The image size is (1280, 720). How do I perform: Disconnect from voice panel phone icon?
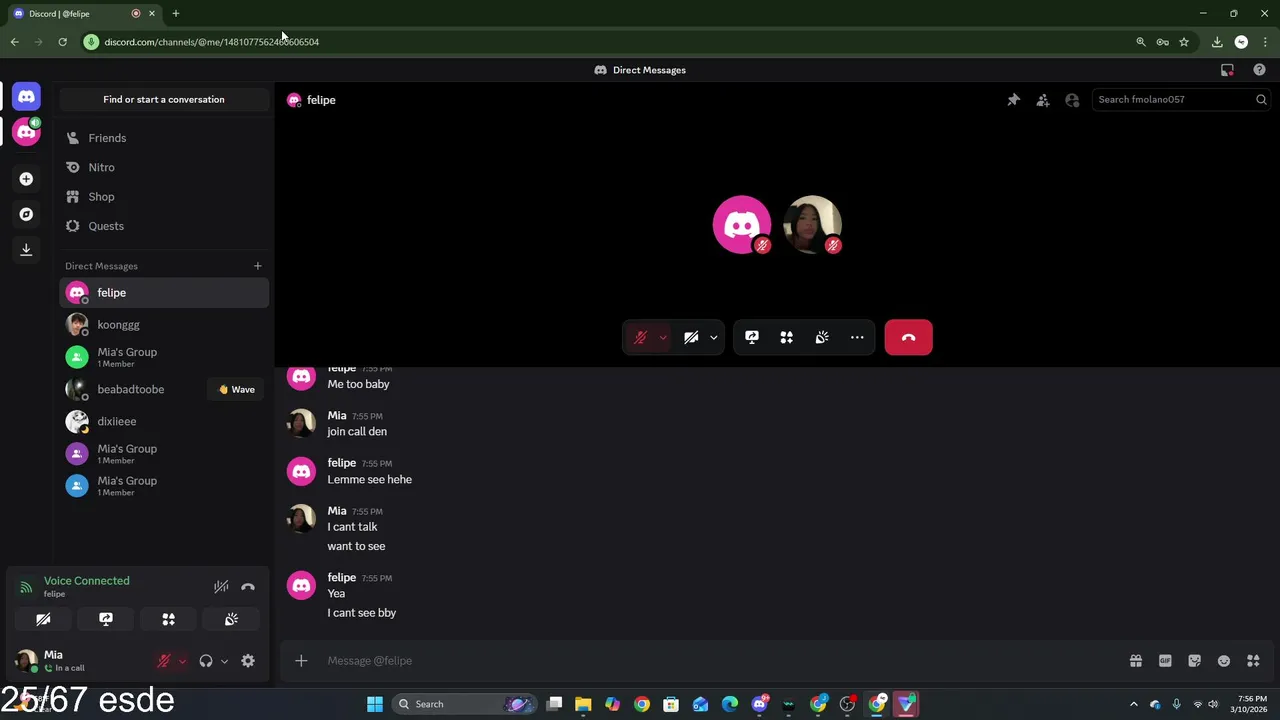[x=248, y=587]
